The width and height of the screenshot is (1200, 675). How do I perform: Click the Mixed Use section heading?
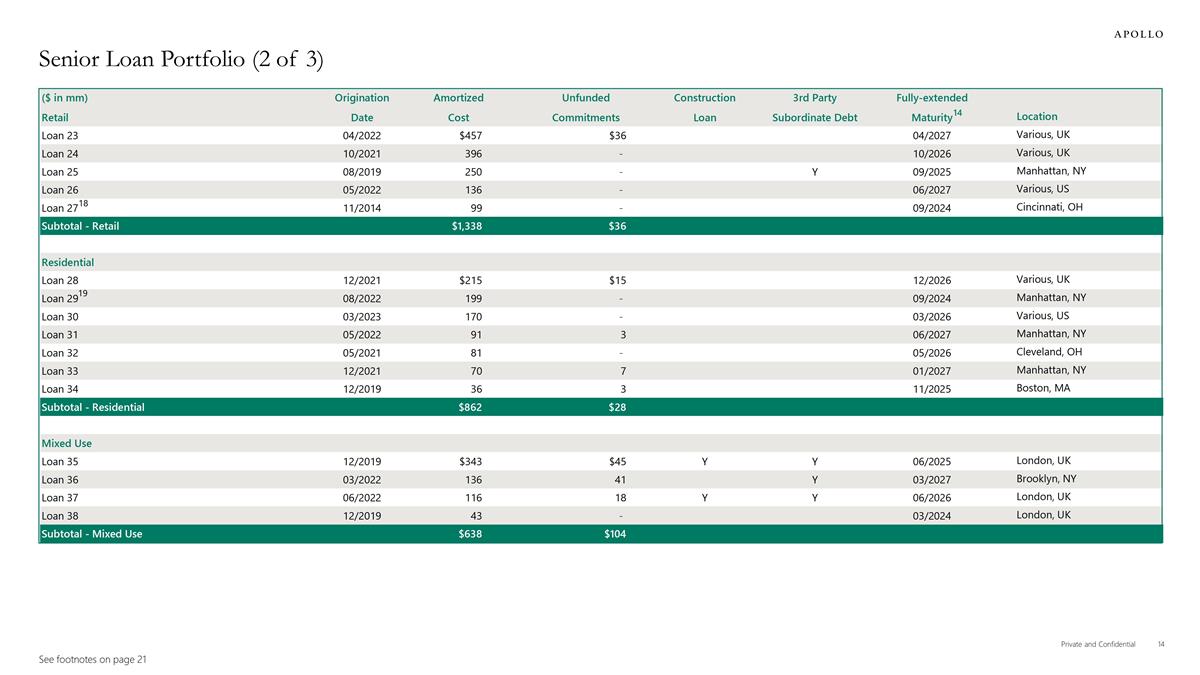pos(67,444)
